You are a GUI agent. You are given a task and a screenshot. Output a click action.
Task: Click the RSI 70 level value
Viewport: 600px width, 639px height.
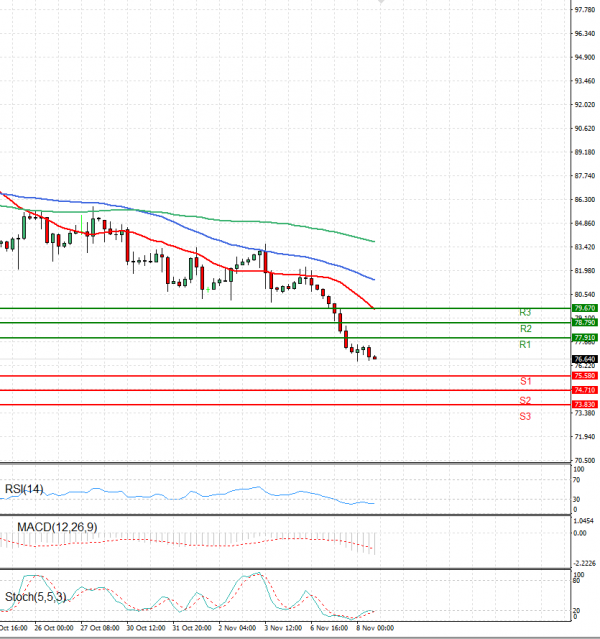click(x=576, y=480)
